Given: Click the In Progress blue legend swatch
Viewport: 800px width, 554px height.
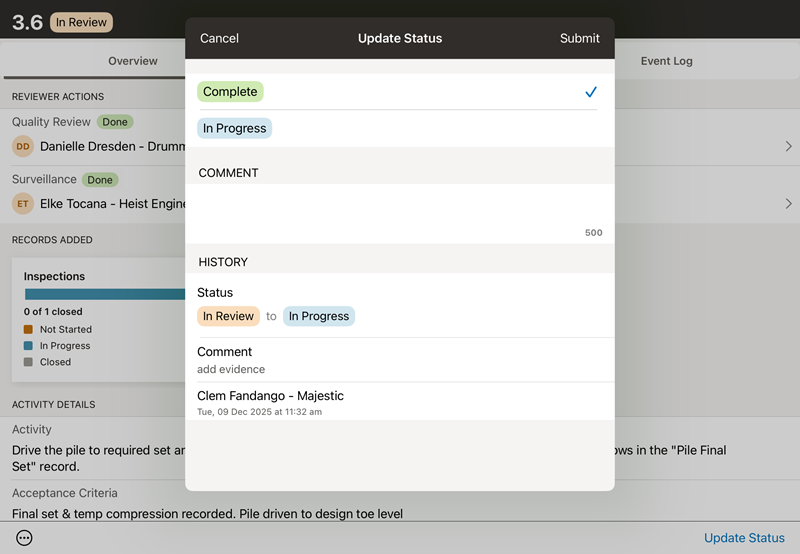Looking at the screenshot, I should coord(29,346).
